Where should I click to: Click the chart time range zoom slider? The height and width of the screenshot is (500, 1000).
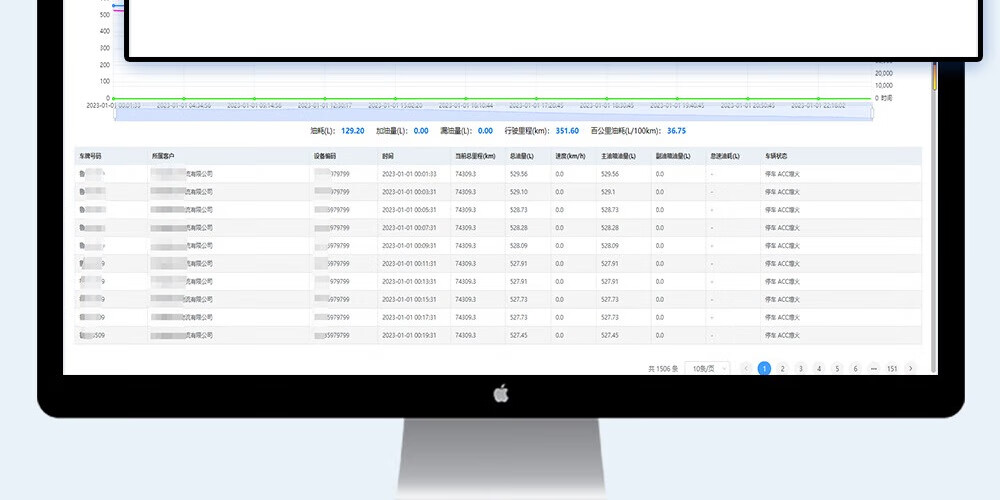[494, 114]
